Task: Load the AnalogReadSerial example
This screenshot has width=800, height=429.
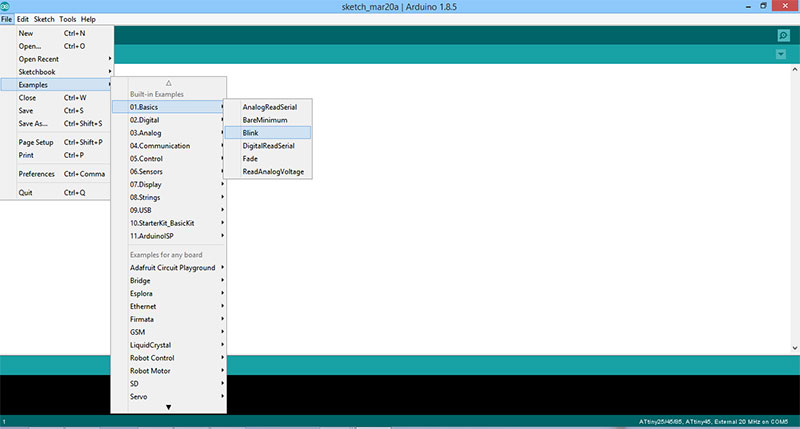Action: (268, 107)
